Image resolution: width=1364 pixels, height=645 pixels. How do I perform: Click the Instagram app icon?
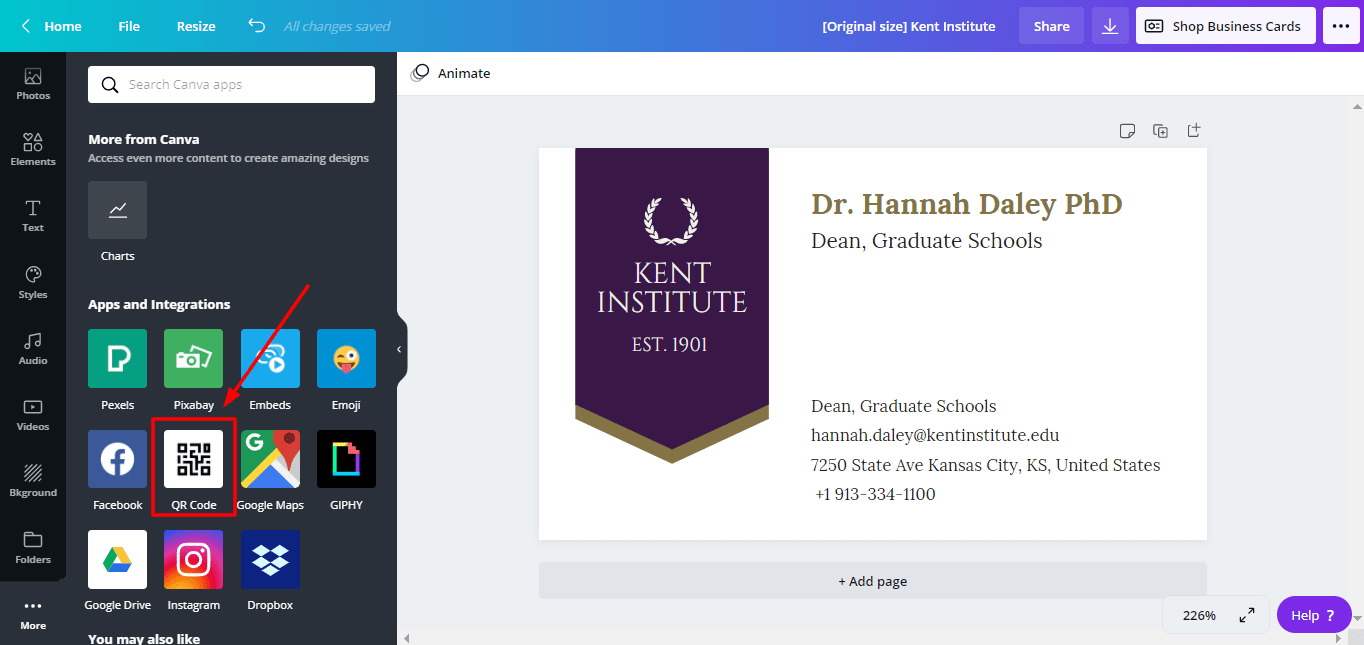pyautogui.click(x=193, y=560)
